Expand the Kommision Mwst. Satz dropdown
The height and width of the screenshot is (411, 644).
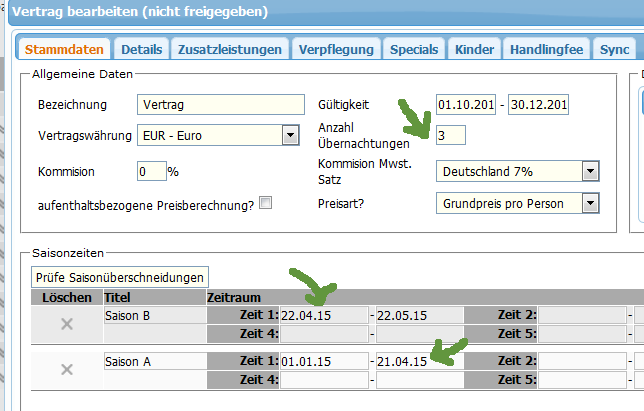(590, 171)
